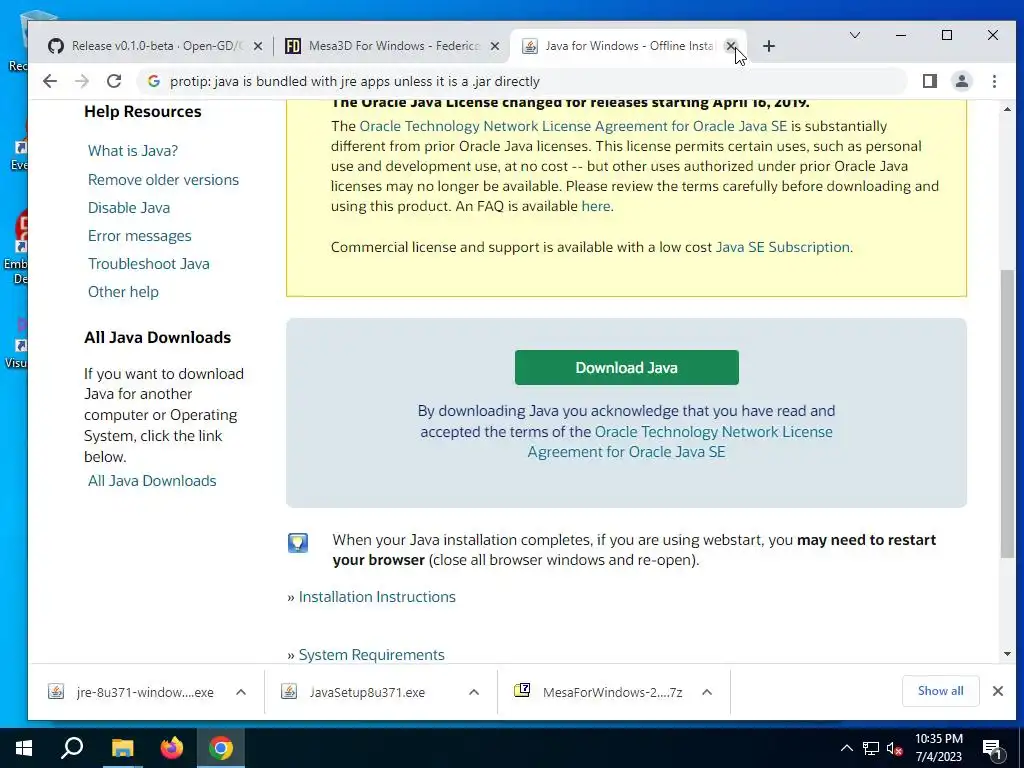This screenshot has width=1024, height=768.
Task: Close the Release v0.1.0-beta GitHub tab
Action: click(258, 46)
